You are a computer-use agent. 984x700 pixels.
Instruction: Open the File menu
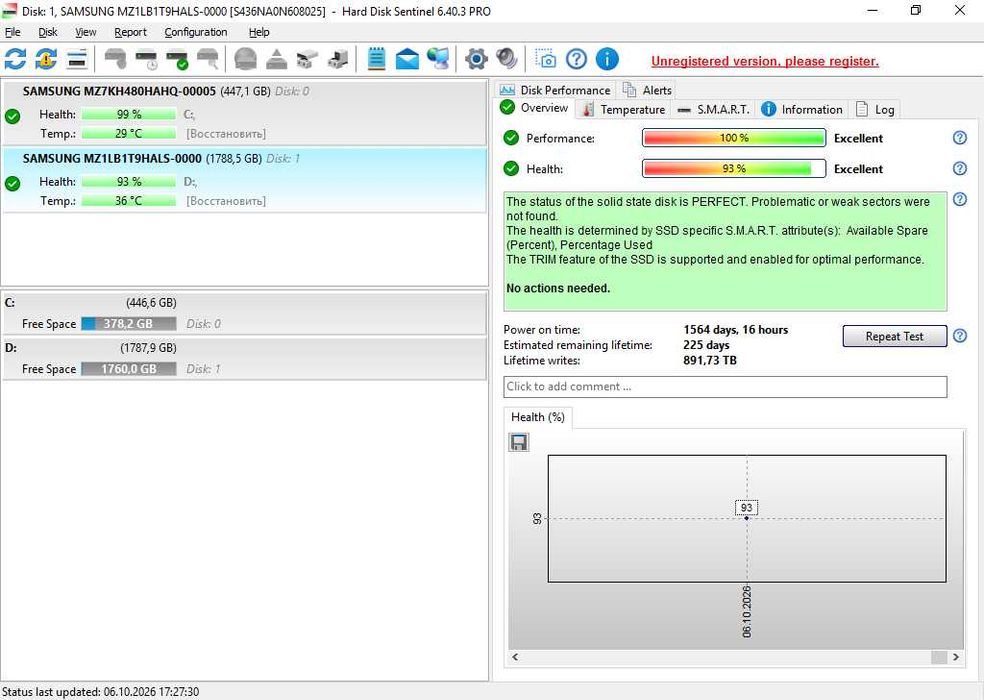[13, 32]
